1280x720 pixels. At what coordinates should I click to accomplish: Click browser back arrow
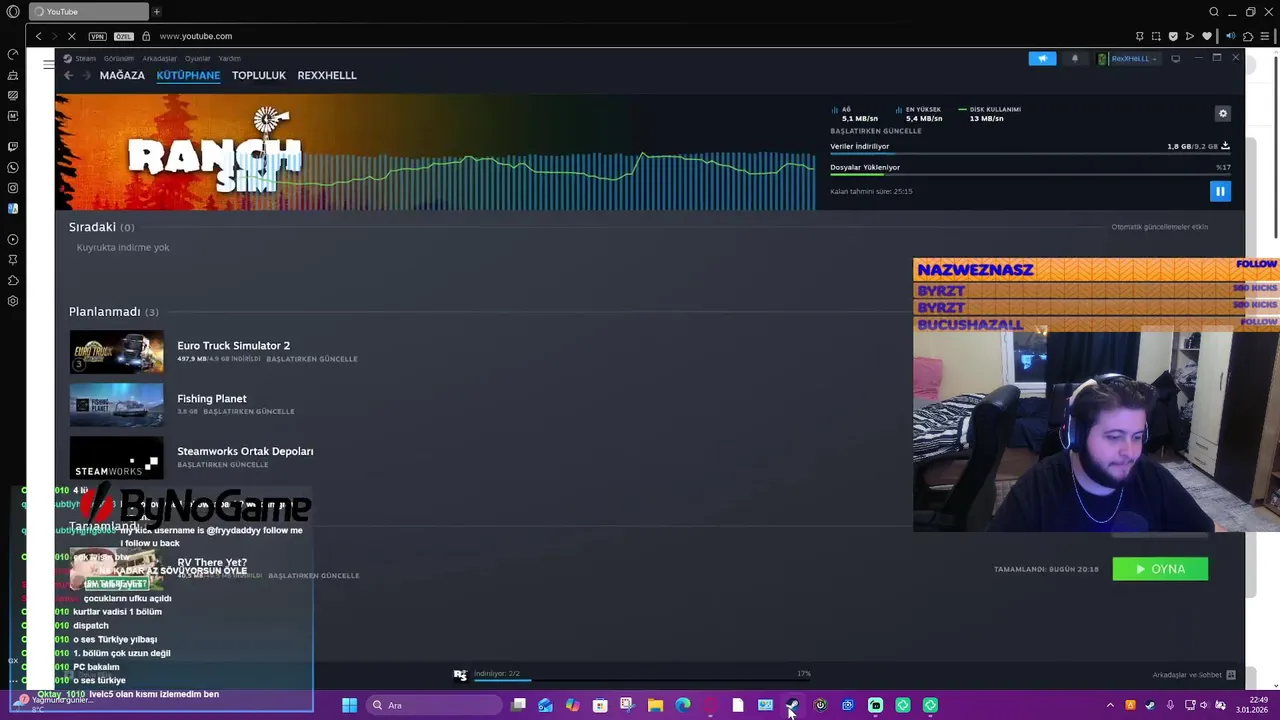click(38, 36)
